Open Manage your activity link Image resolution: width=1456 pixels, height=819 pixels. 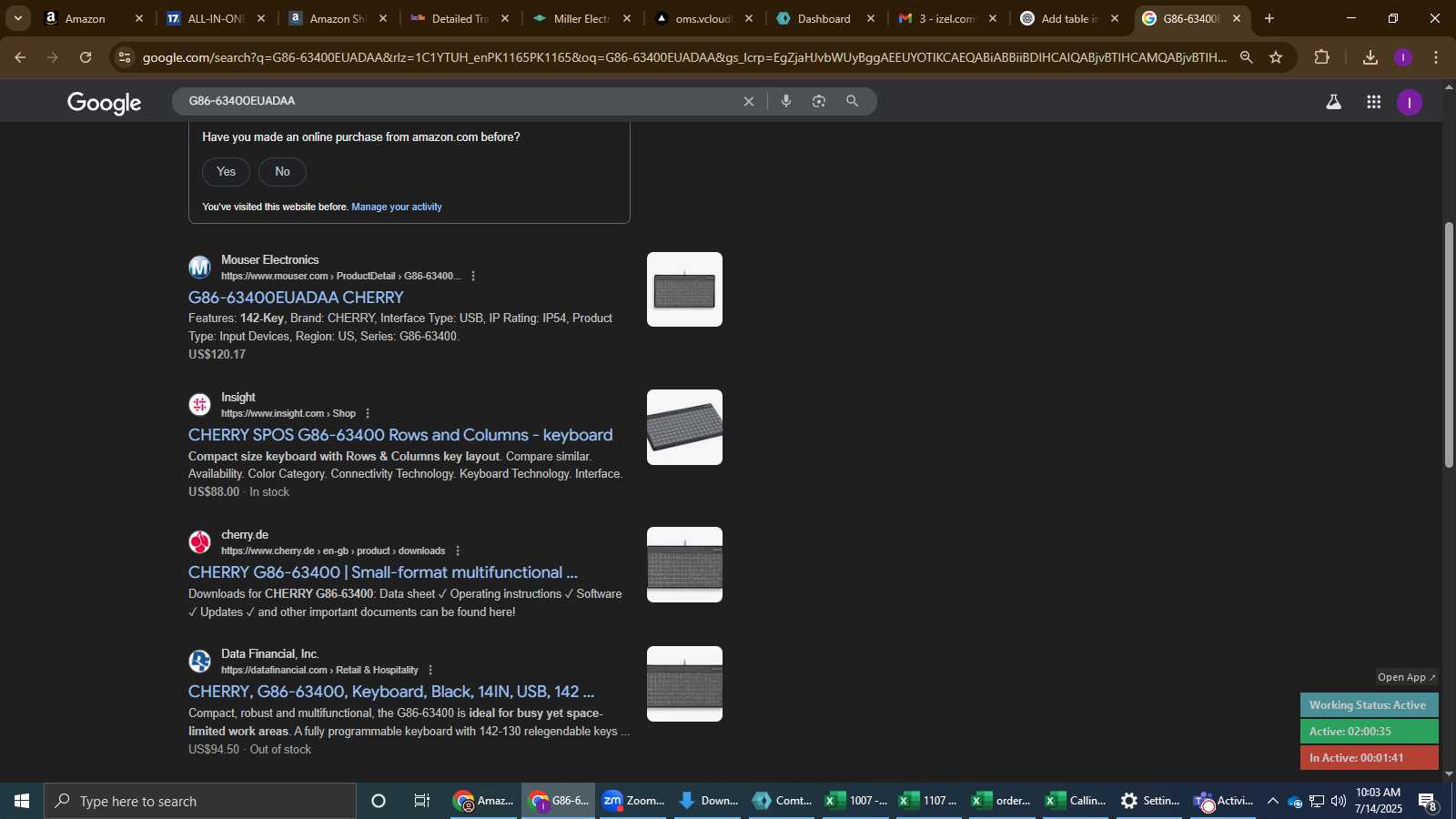(397, 207)
